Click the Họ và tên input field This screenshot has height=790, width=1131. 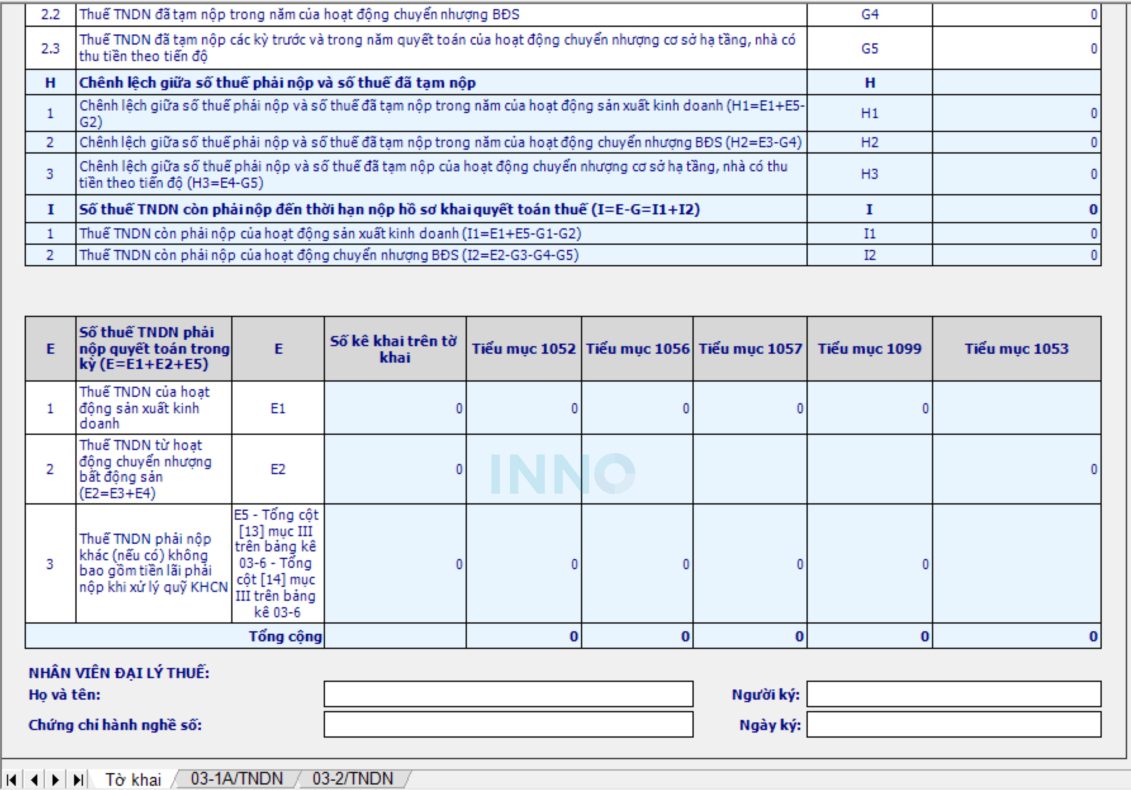tap(508, 694)
